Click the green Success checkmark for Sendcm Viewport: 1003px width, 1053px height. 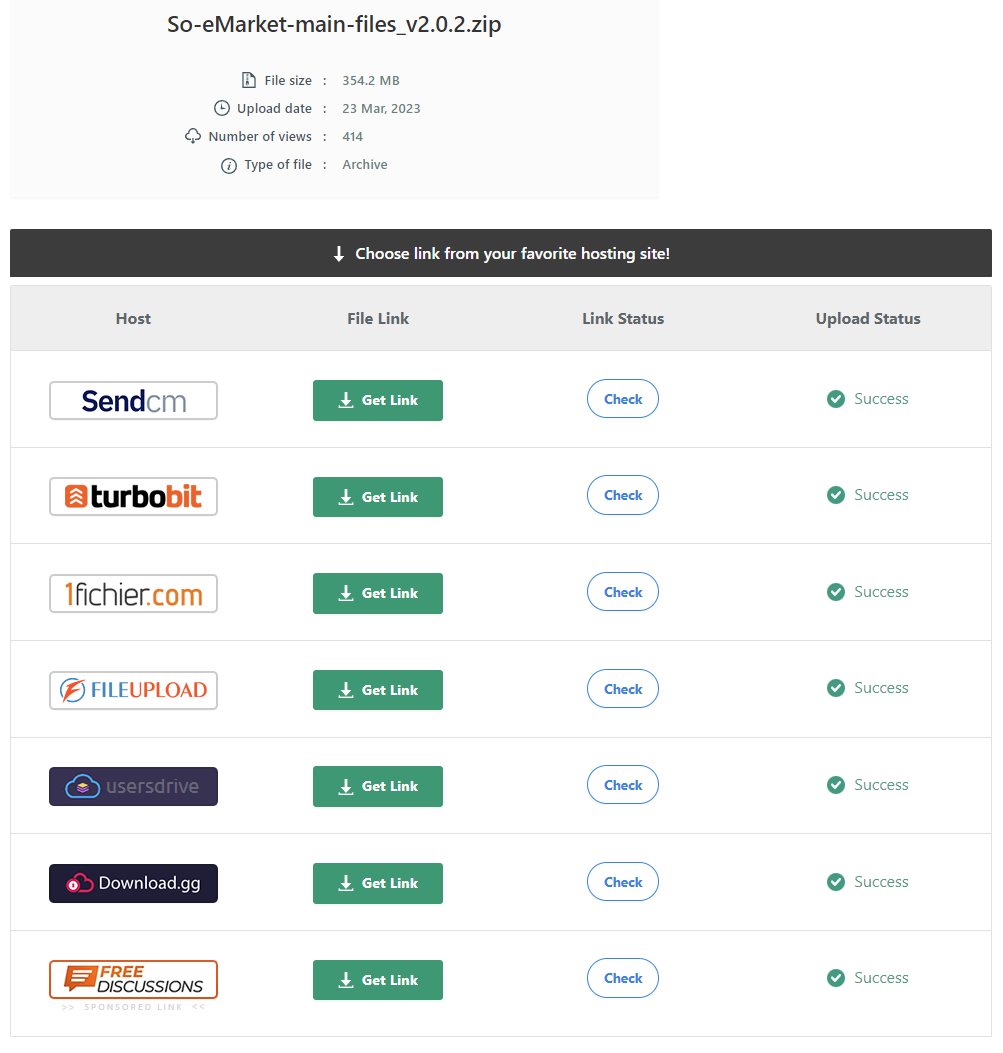click(836, 399)
